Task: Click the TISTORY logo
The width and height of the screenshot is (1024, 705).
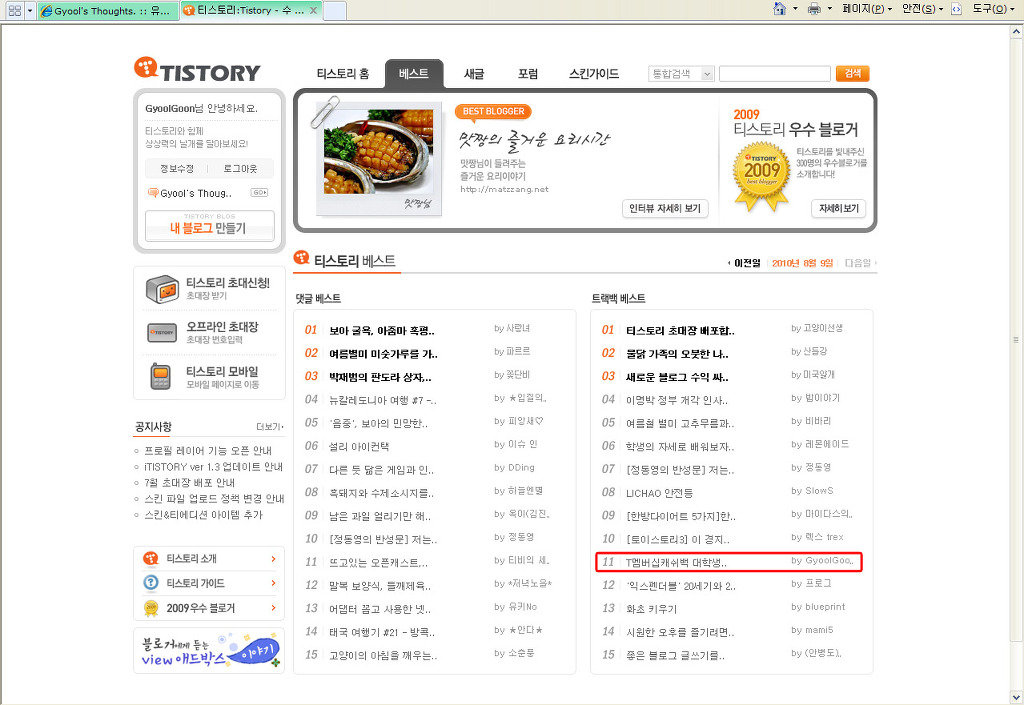Action: [x=197, y=70]
